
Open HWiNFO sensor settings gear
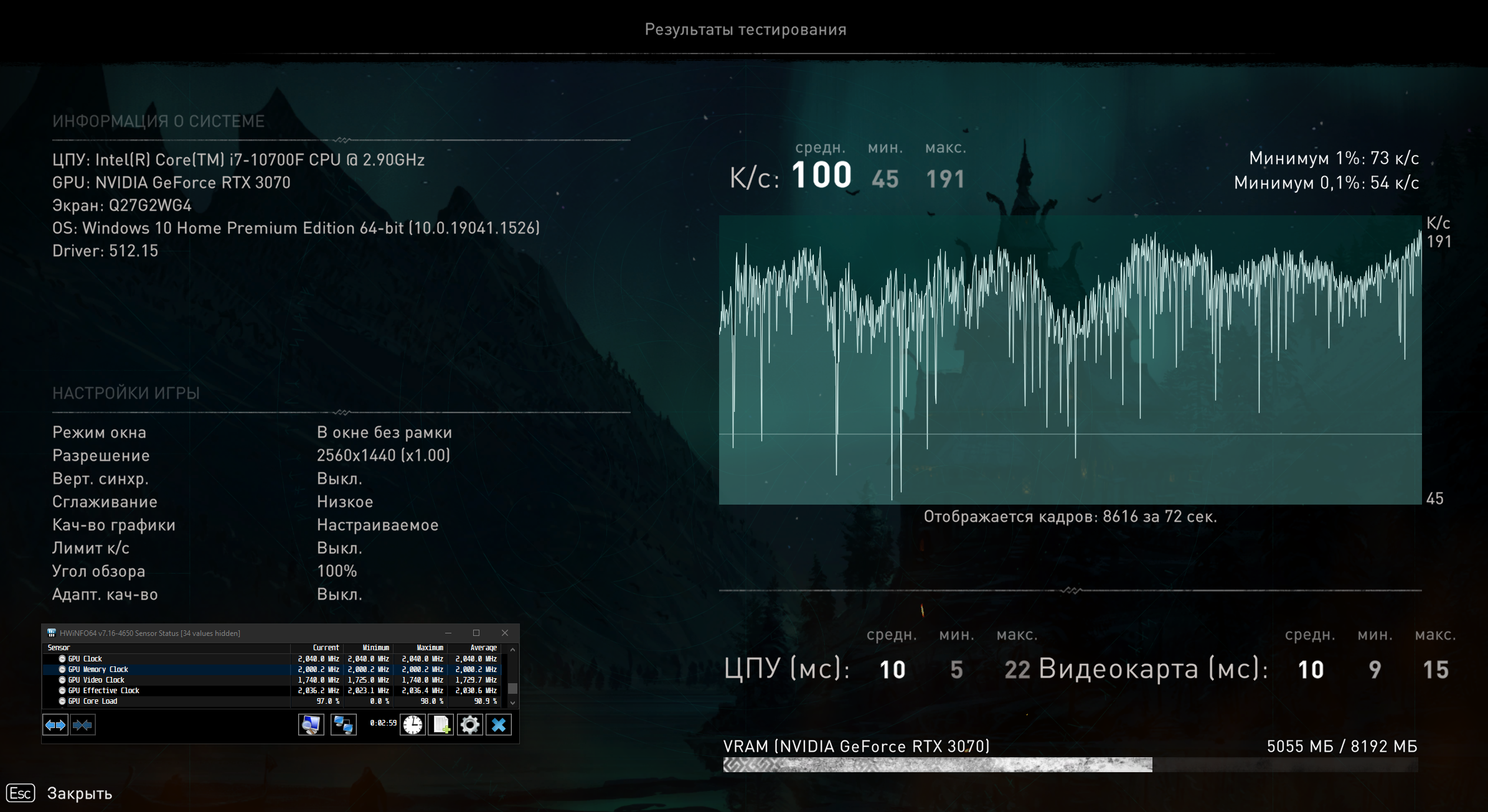pos(470,725)
